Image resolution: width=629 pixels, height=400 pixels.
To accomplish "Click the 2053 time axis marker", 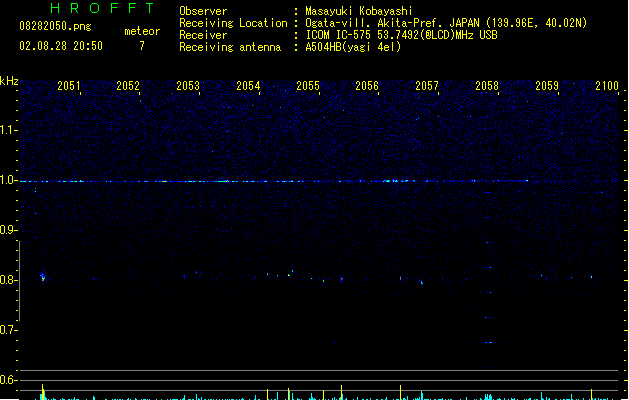I will tap(188, 86).
